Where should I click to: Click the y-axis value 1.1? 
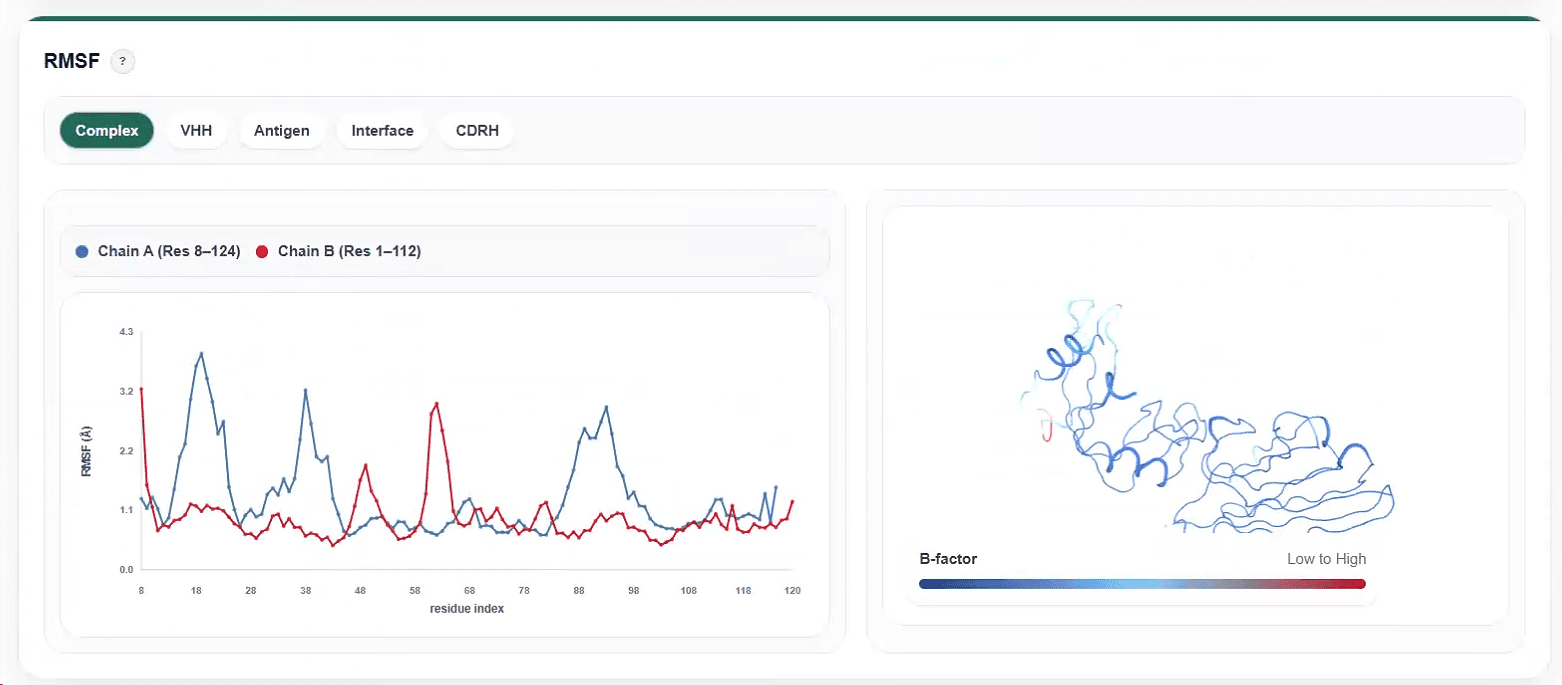click(126, 510)
